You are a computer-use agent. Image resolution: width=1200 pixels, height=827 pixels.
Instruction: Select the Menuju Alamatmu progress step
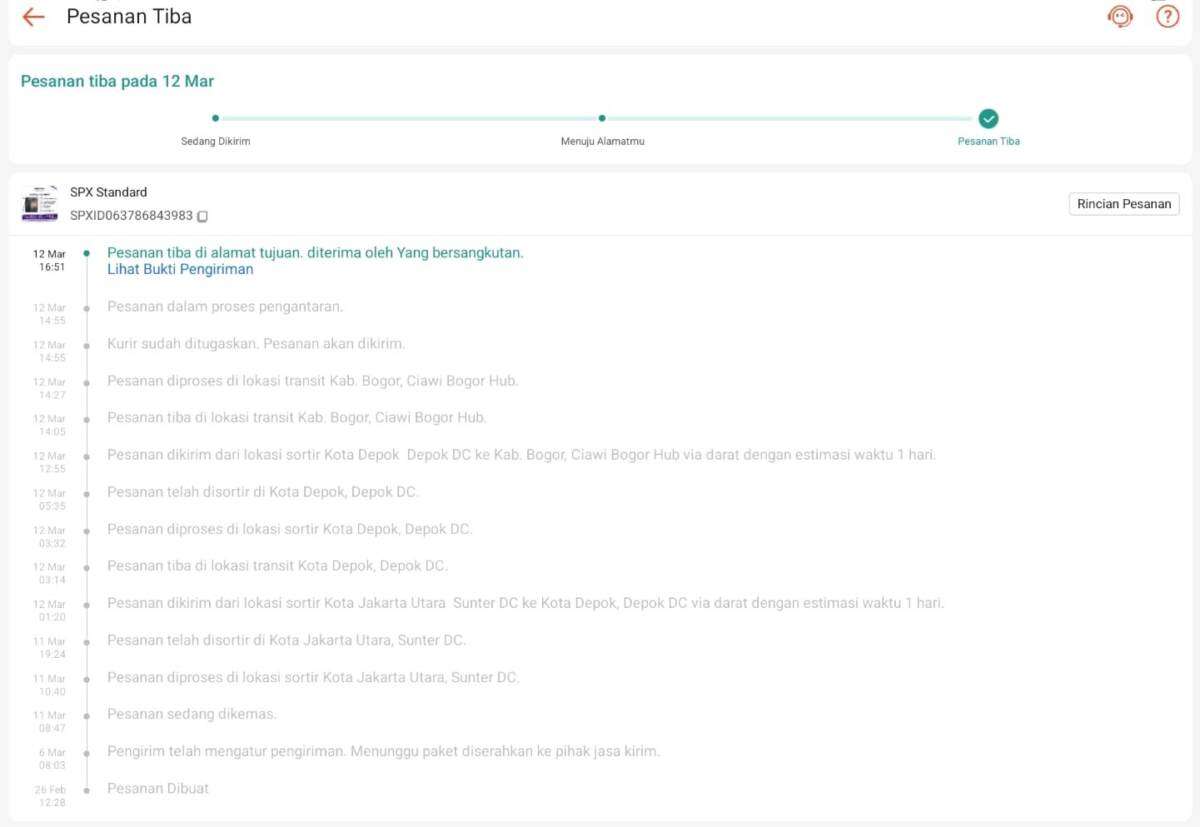602,141
